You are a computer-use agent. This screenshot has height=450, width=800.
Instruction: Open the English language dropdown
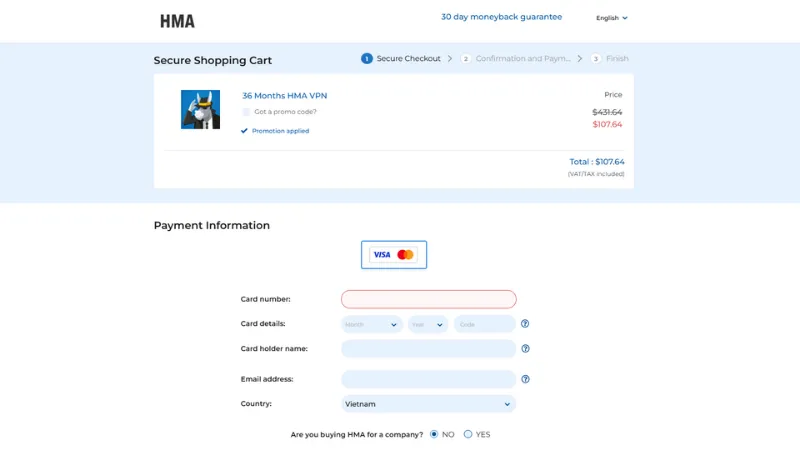click(x=612, y=18)
